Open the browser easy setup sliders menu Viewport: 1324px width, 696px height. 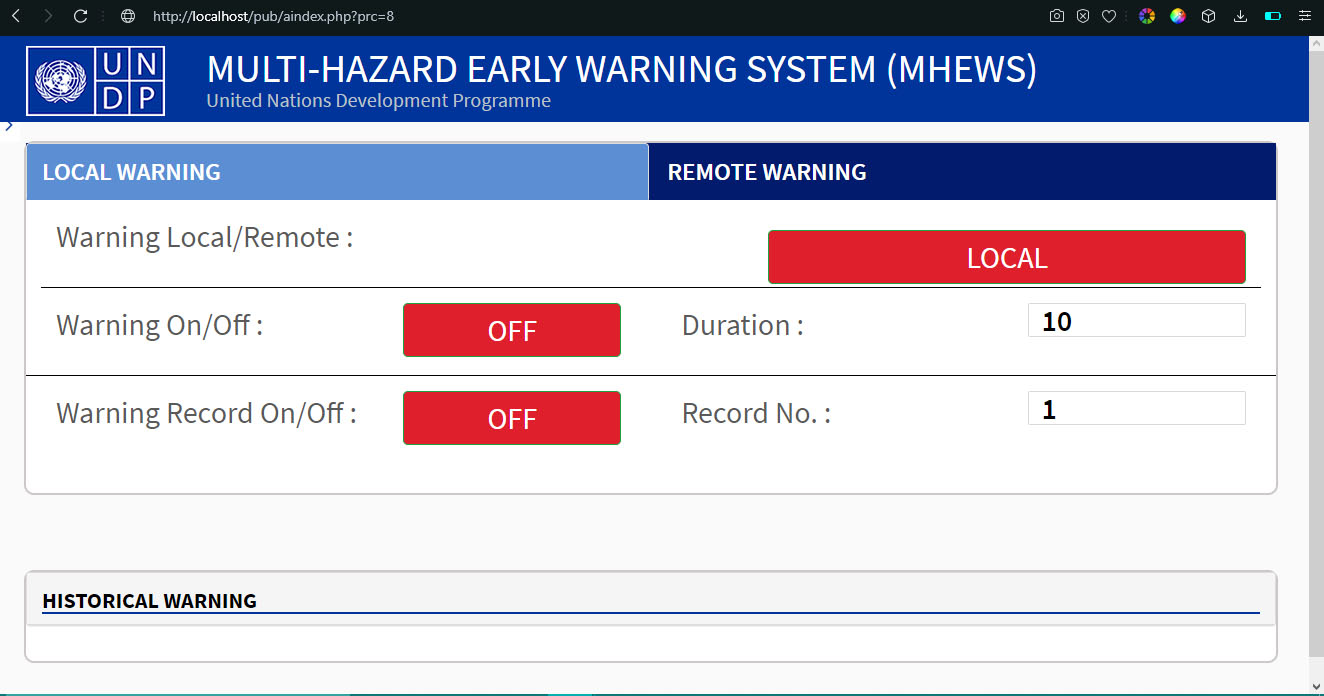tap(1304, 16)
